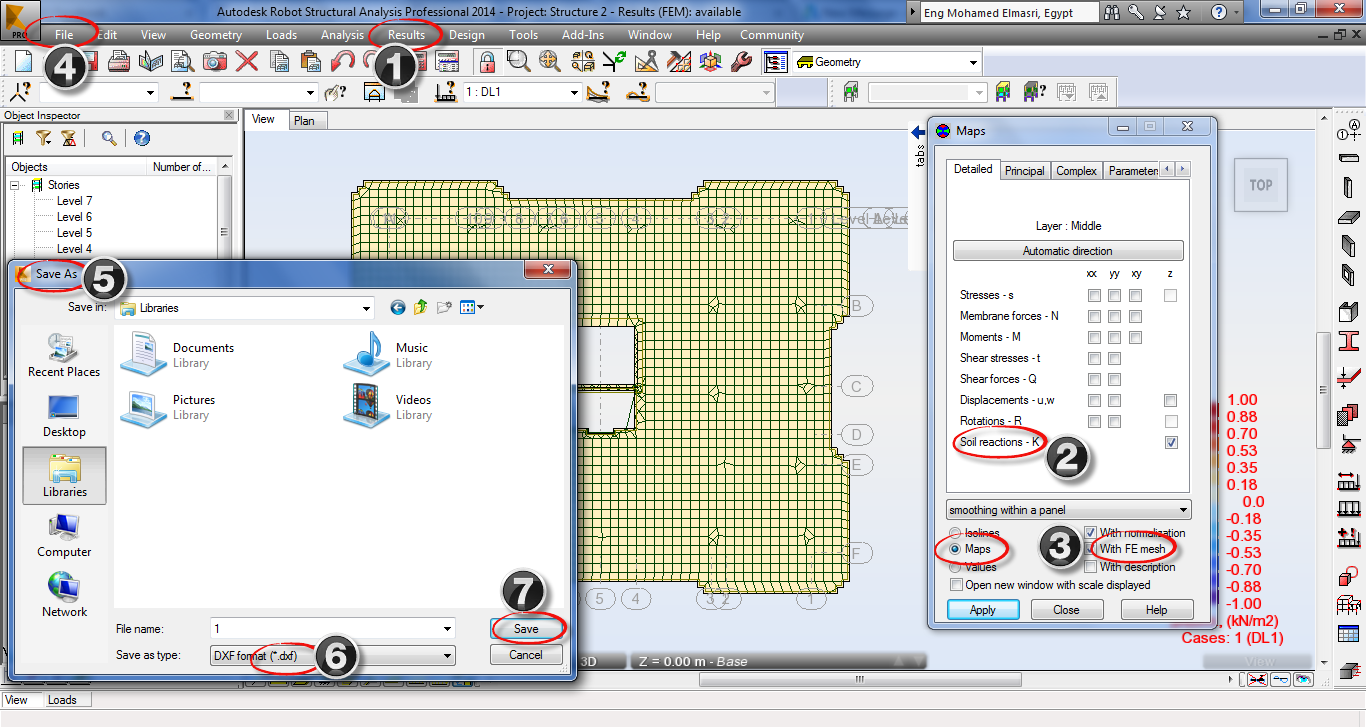Click the tables grid icon in right toolbar
The width and height of the screenshot is (1366, 727).
(x=1349, y=633)
